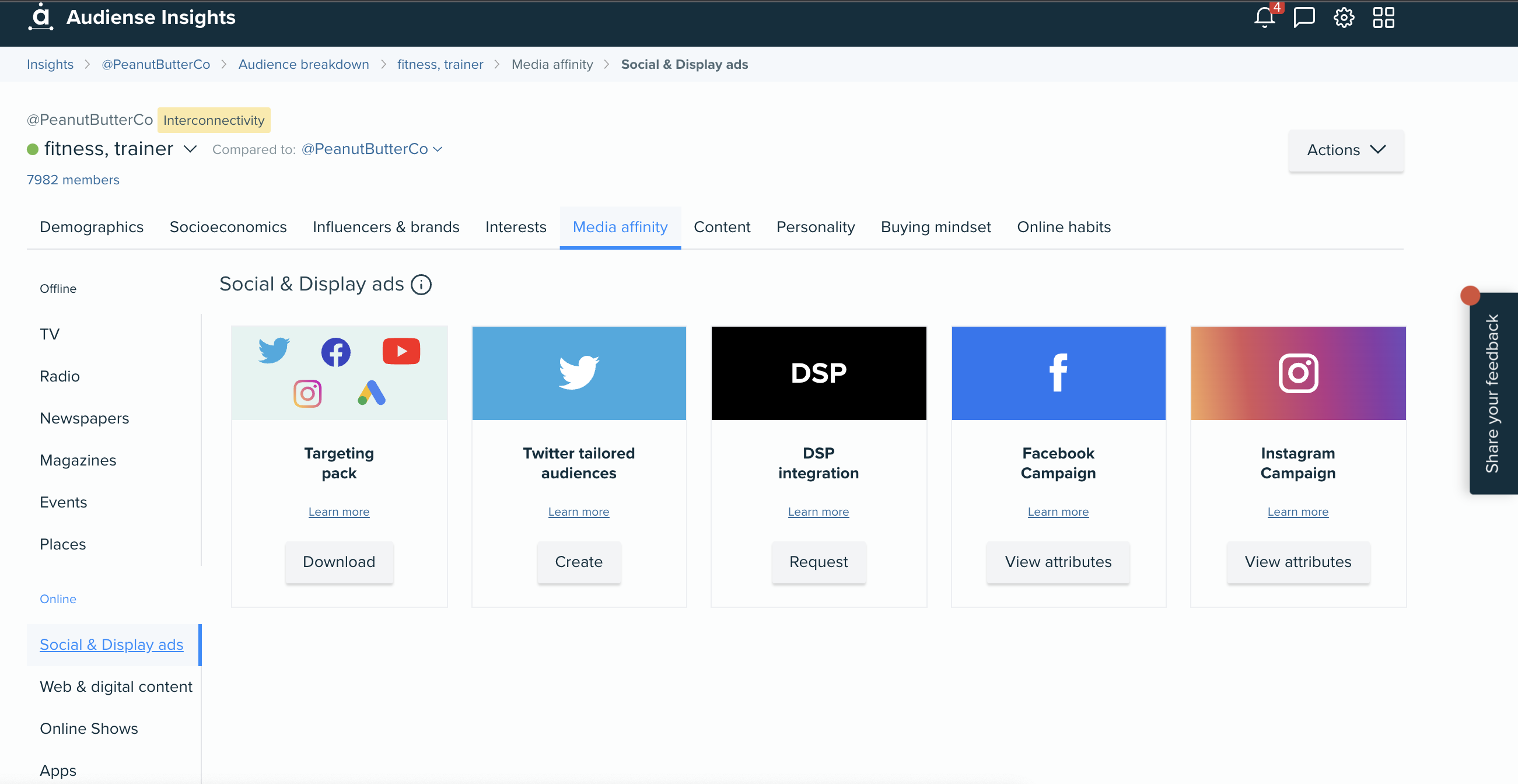This screenshot has height=784, width=1518.
Task: Open Audience breakdown breadcrumb link
Action: pyautogui.click(x=303, y=64)
